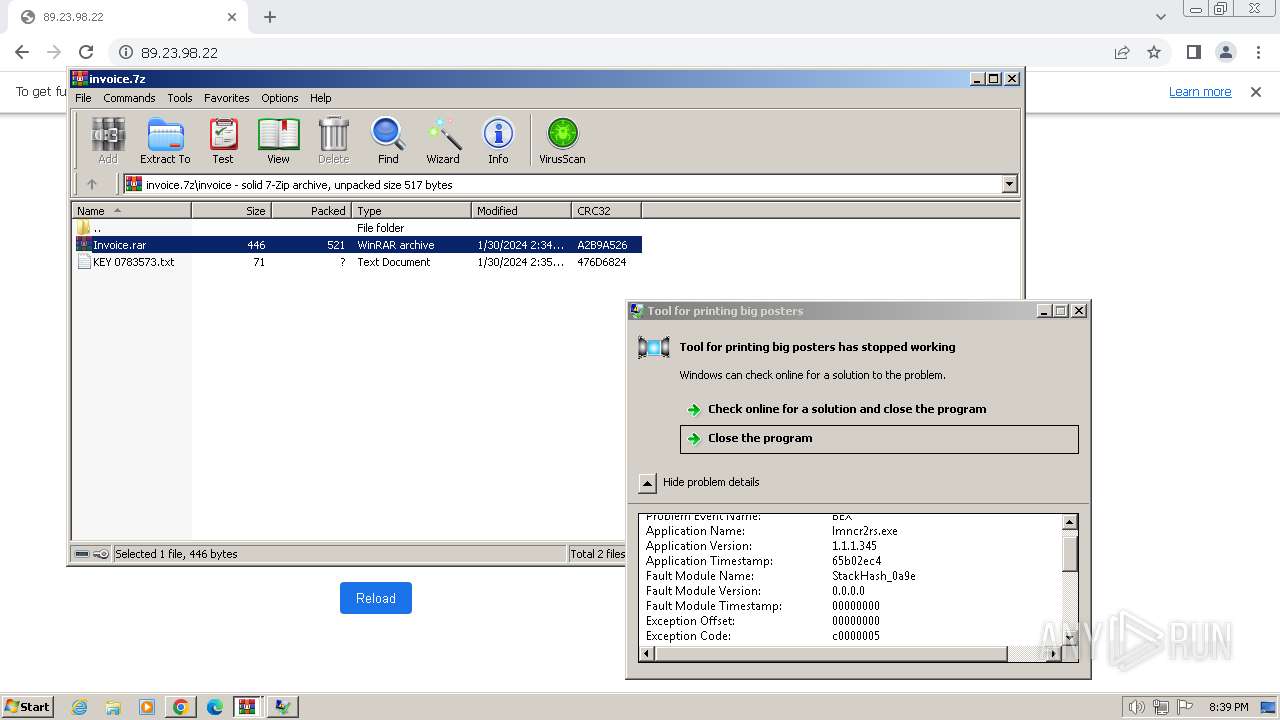
Task: Click the blue Reload button
Action: (x=376, y=598)
